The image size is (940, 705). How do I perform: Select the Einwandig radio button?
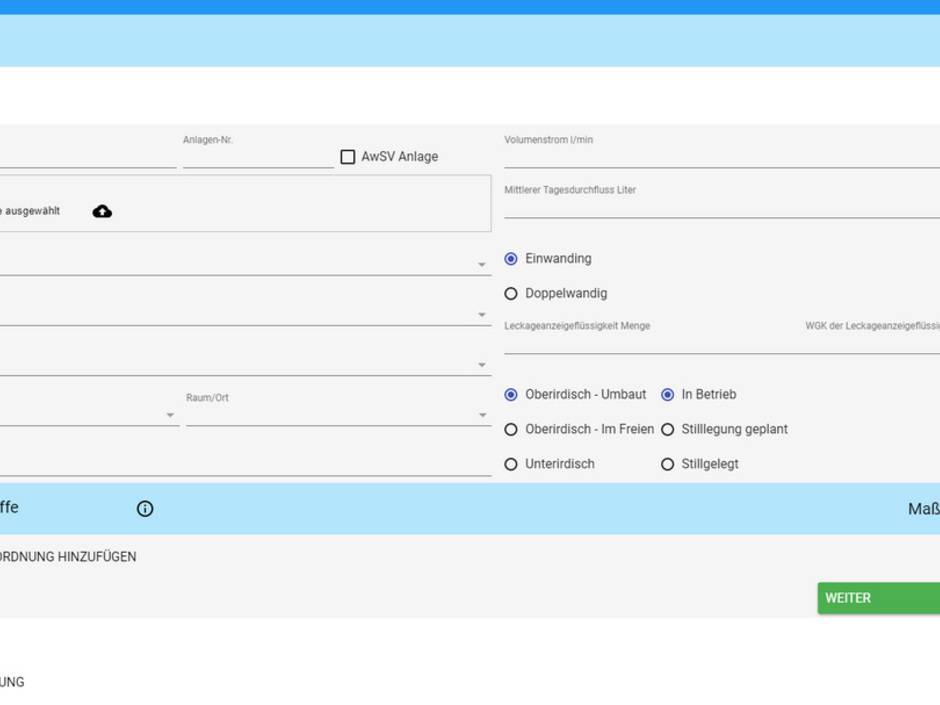click(511, 259)
